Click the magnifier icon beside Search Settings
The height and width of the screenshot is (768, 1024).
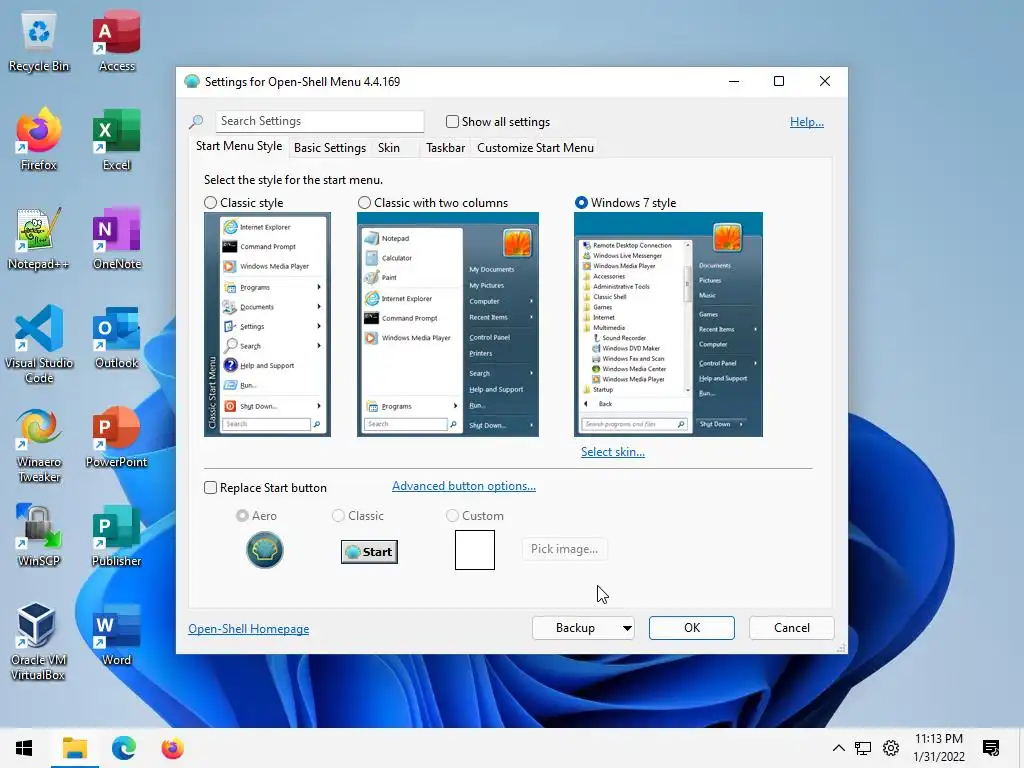[196, 121]
